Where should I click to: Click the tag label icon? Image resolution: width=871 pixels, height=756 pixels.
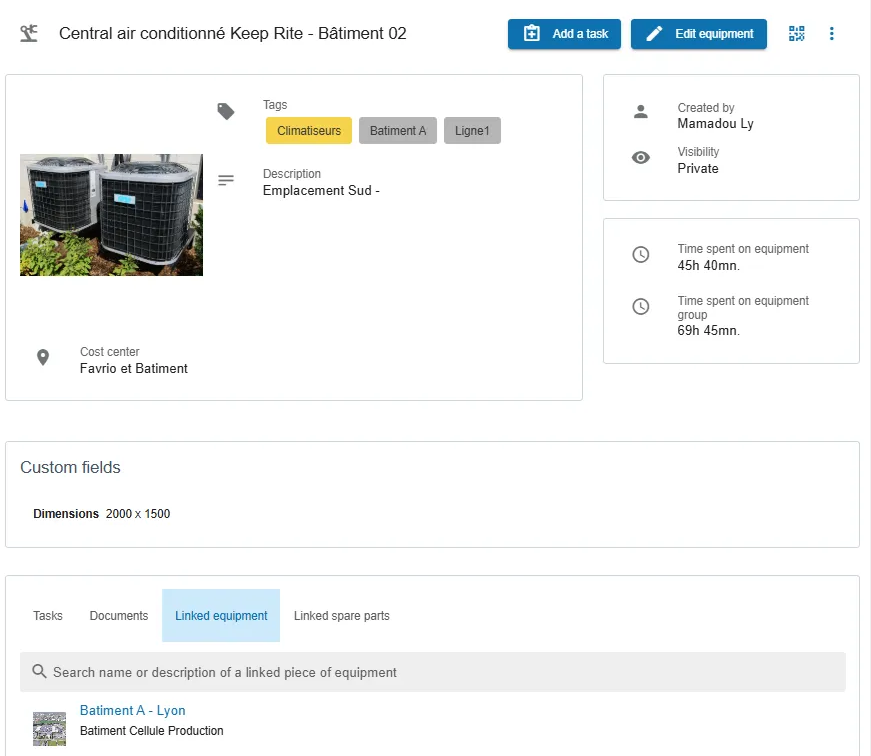(x=226, y=112)
